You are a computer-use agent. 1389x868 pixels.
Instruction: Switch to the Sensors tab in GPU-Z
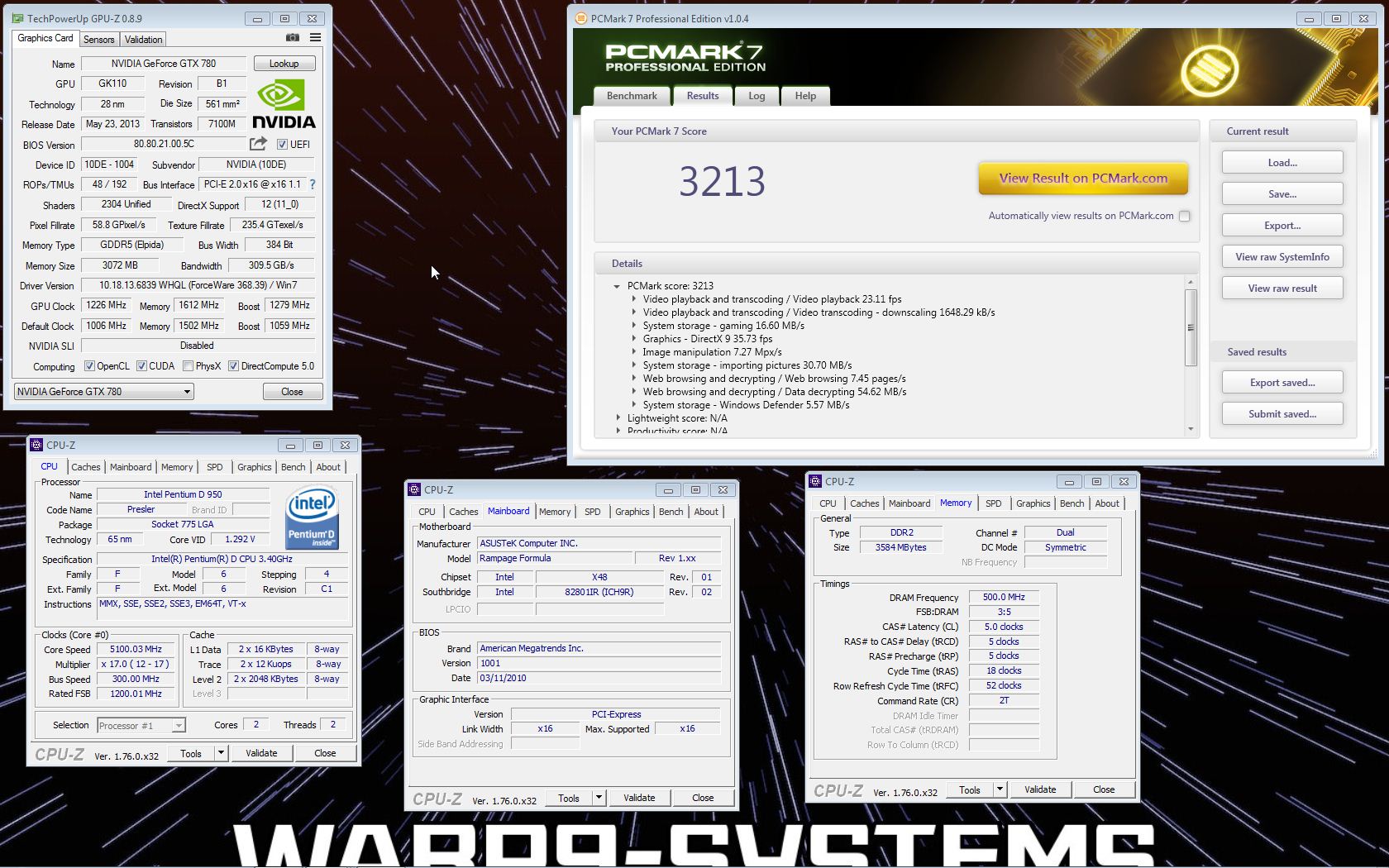[99, 40]
